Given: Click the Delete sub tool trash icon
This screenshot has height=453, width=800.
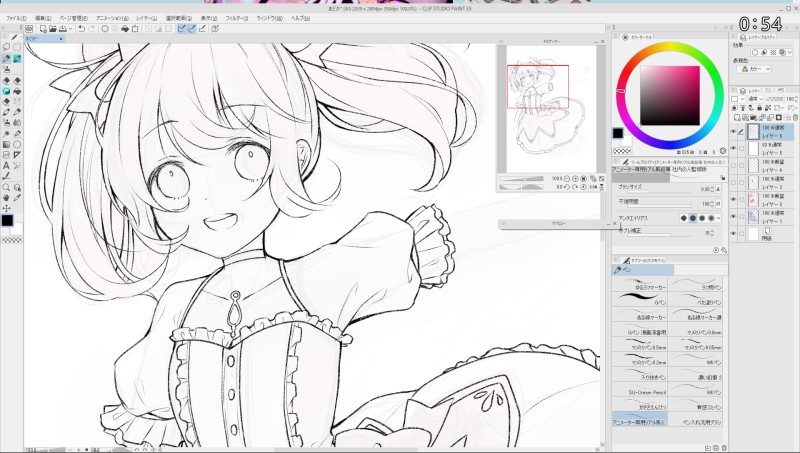Looking at the screenshot, I should click(724, 448).
